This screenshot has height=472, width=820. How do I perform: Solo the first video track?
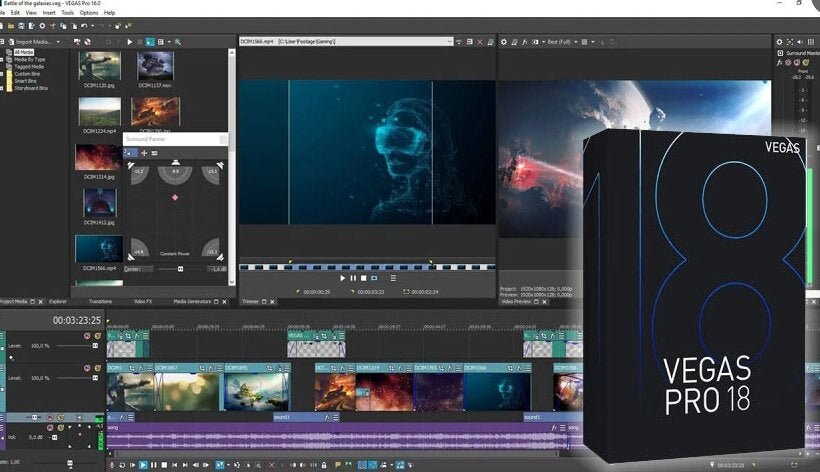click(97, 336)
